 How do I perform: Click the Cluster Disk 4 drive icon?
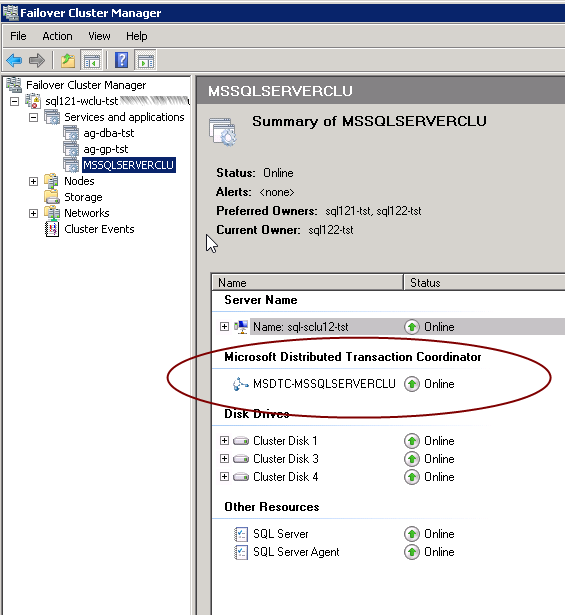(241, 477)
